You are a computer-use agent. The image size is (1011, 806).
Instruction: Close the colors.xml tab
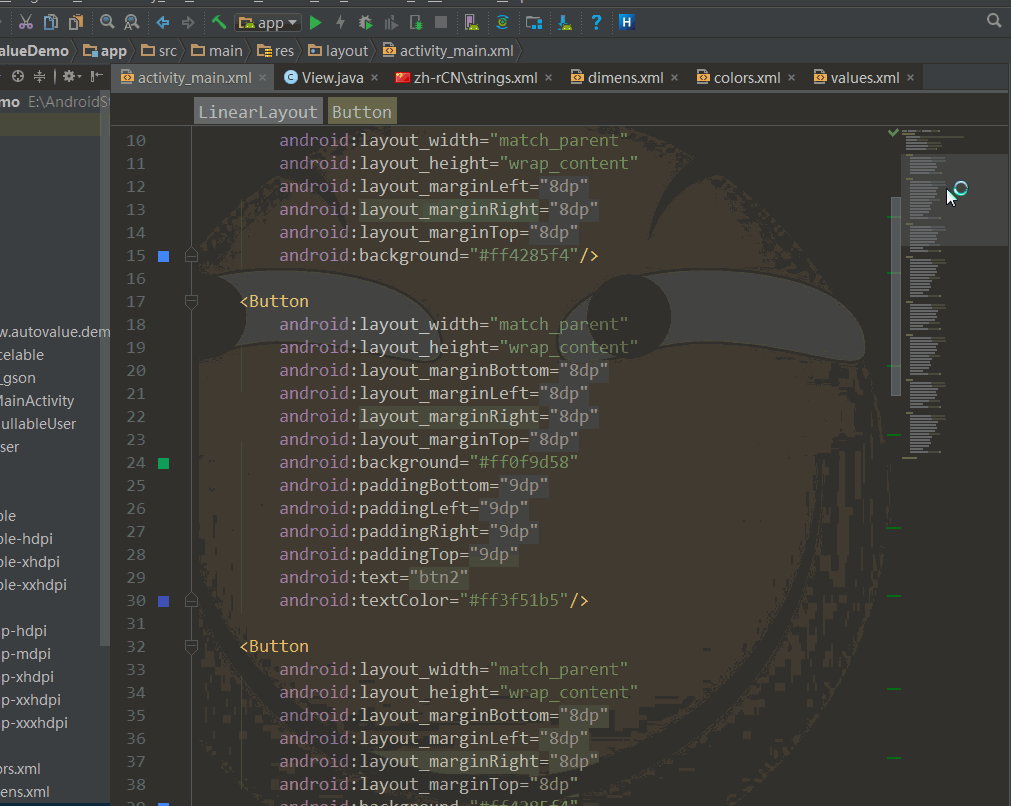click(791, 78)
